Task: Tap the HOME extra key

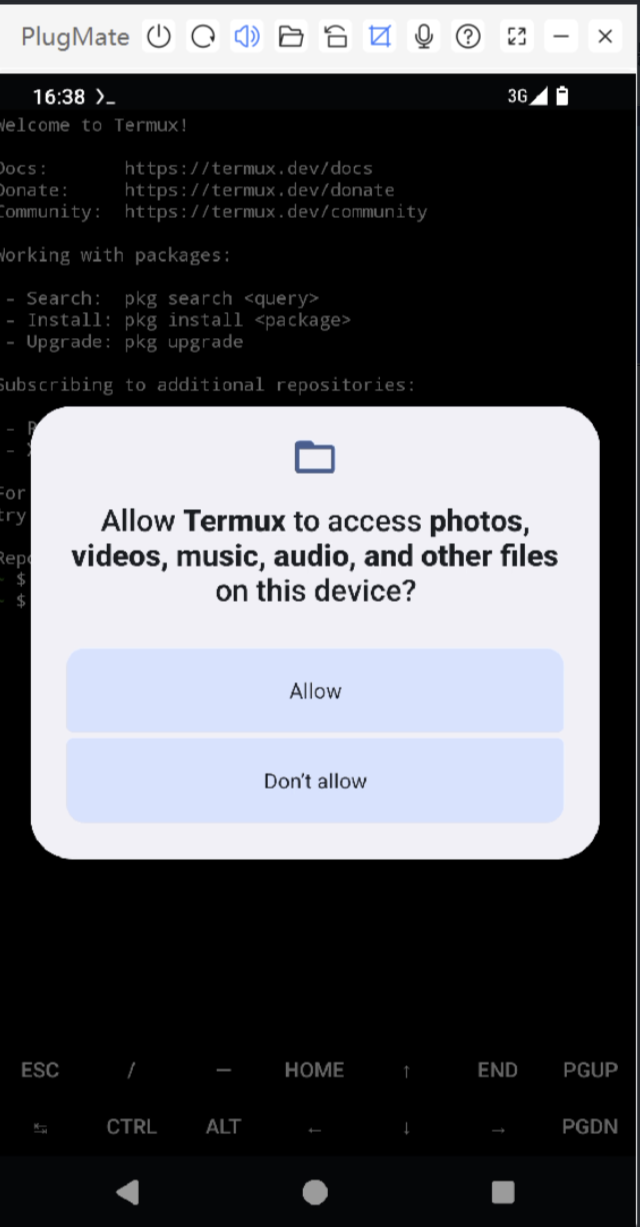Action: pyautogui.click(x=314, y=1070)
